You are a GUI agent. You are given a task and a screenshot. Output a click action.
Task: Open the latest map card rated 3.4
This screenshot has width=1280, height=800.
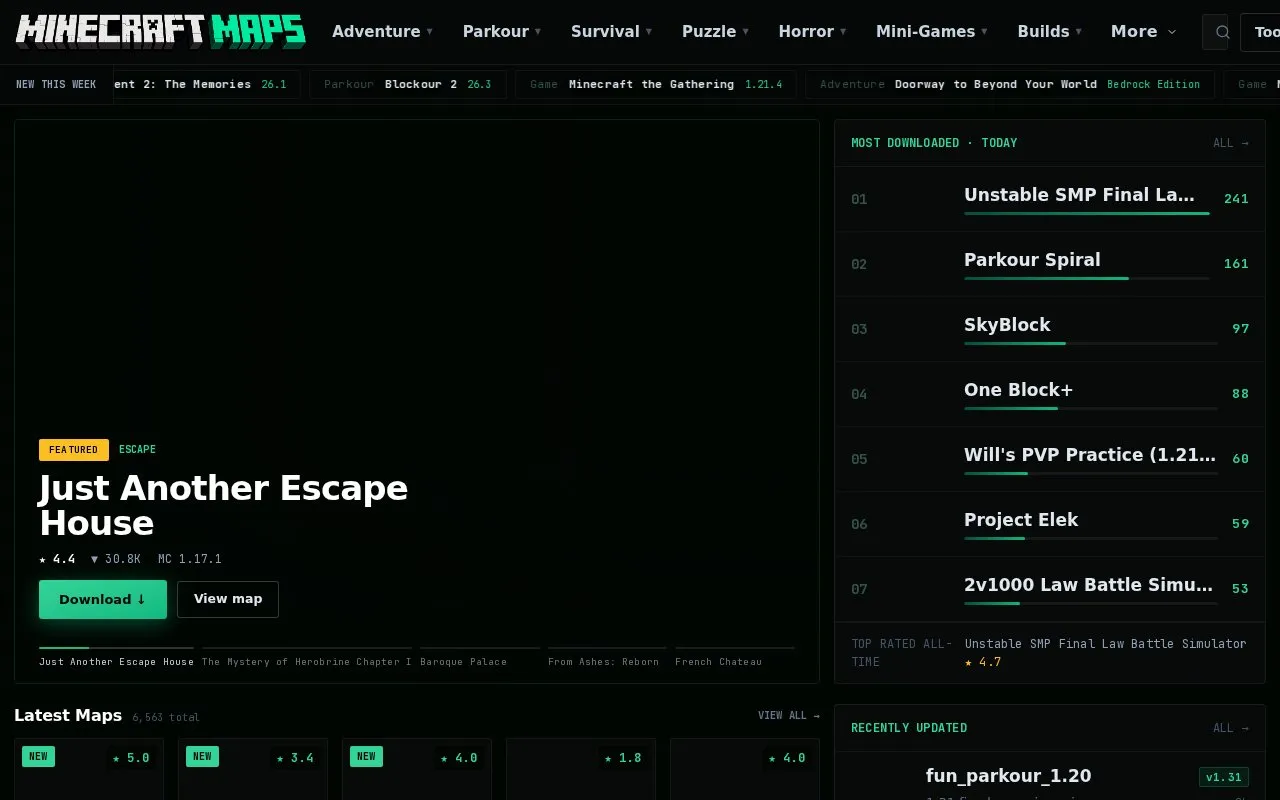(253, 768)
